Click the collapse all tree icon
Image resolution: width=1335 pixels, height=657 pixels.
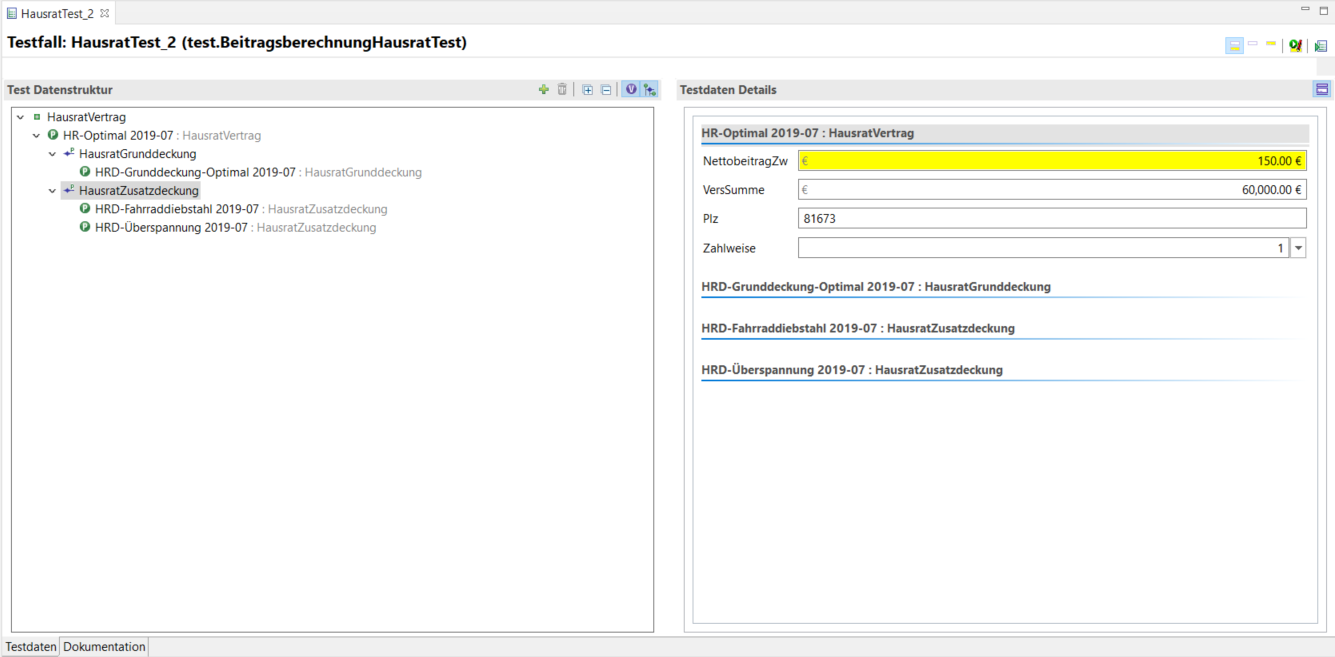tap(606, 90)
